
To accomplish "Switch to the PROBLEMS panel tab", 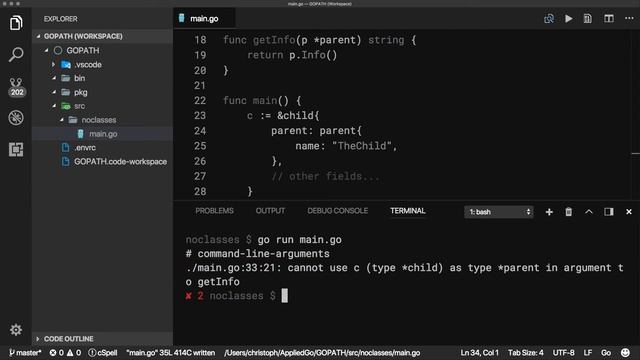I will pyautogui.click(x=214, y=211).
